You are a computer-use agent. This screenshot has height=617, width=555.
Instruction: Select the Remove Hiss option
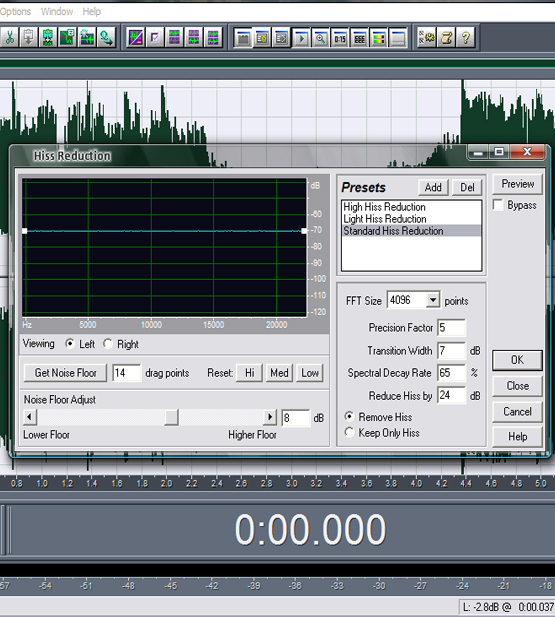349,417
